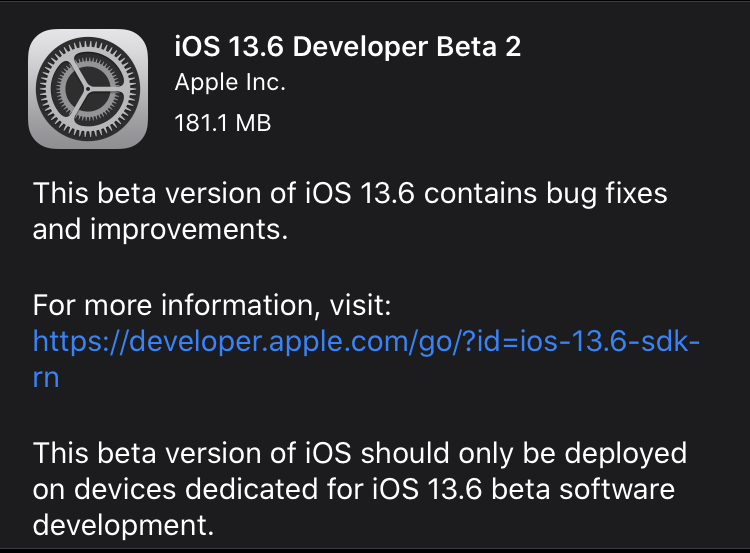Click the 'rn' continuation of the link
Viewport: 750px width, 553px height.
(46, 378)
